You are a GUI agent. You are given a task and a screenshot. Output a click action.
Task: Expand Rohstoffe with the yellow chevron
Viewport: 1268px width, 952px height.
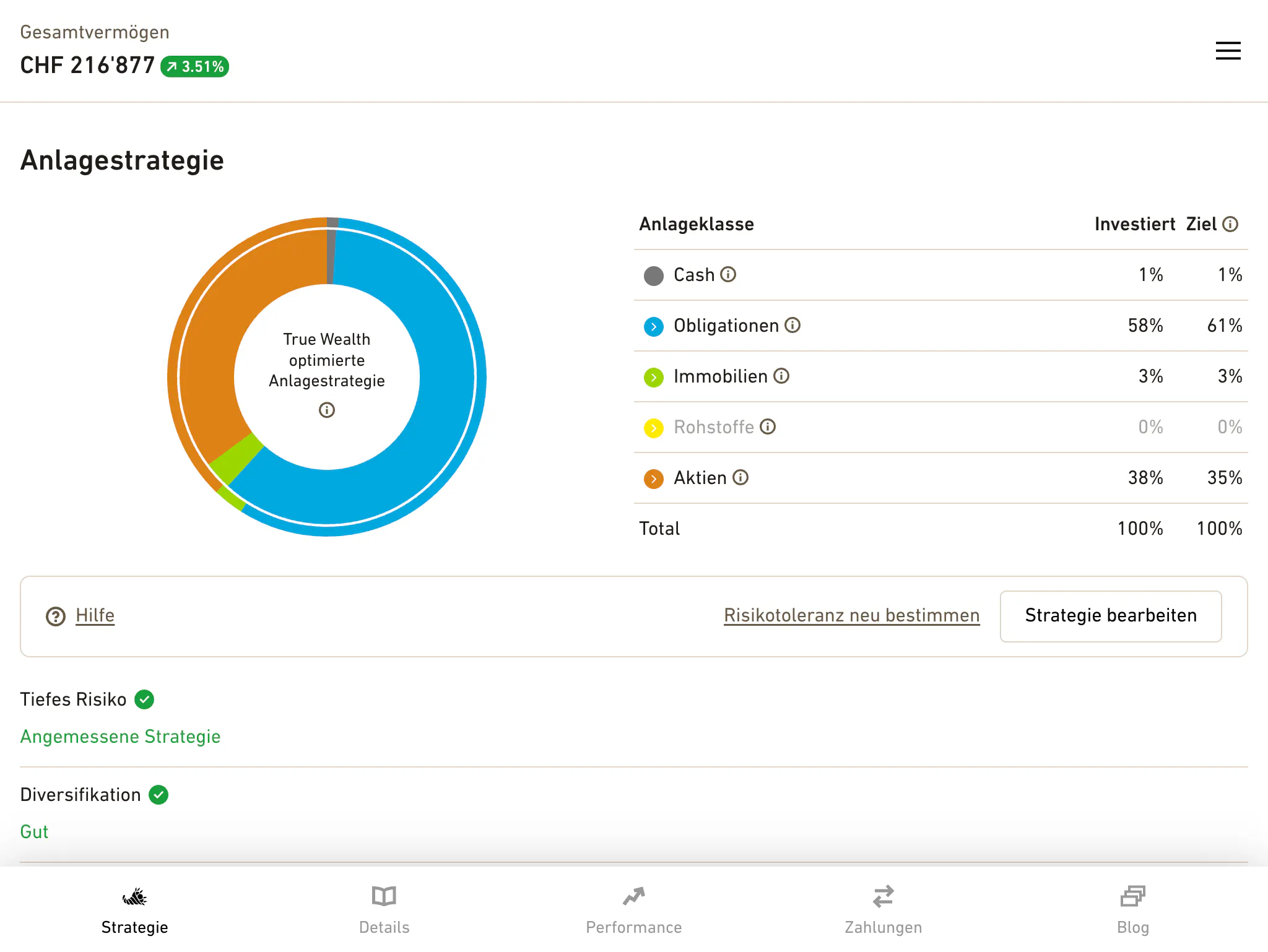654,428
